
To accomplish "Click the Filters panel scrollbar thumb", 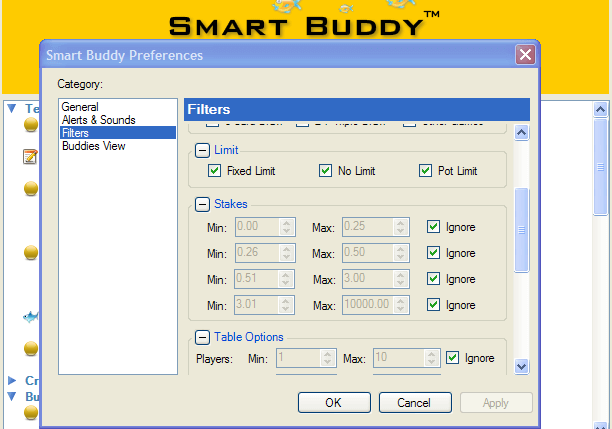I will [x=521, y=229].
